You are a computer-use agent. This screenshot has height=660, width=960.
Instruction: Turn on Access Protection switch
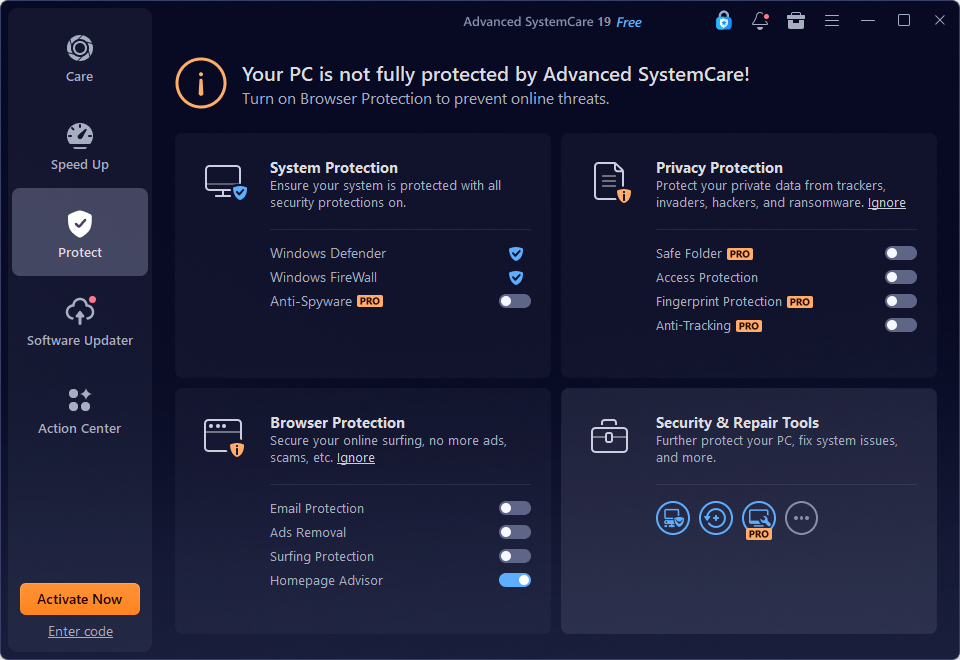pos(901,277)
